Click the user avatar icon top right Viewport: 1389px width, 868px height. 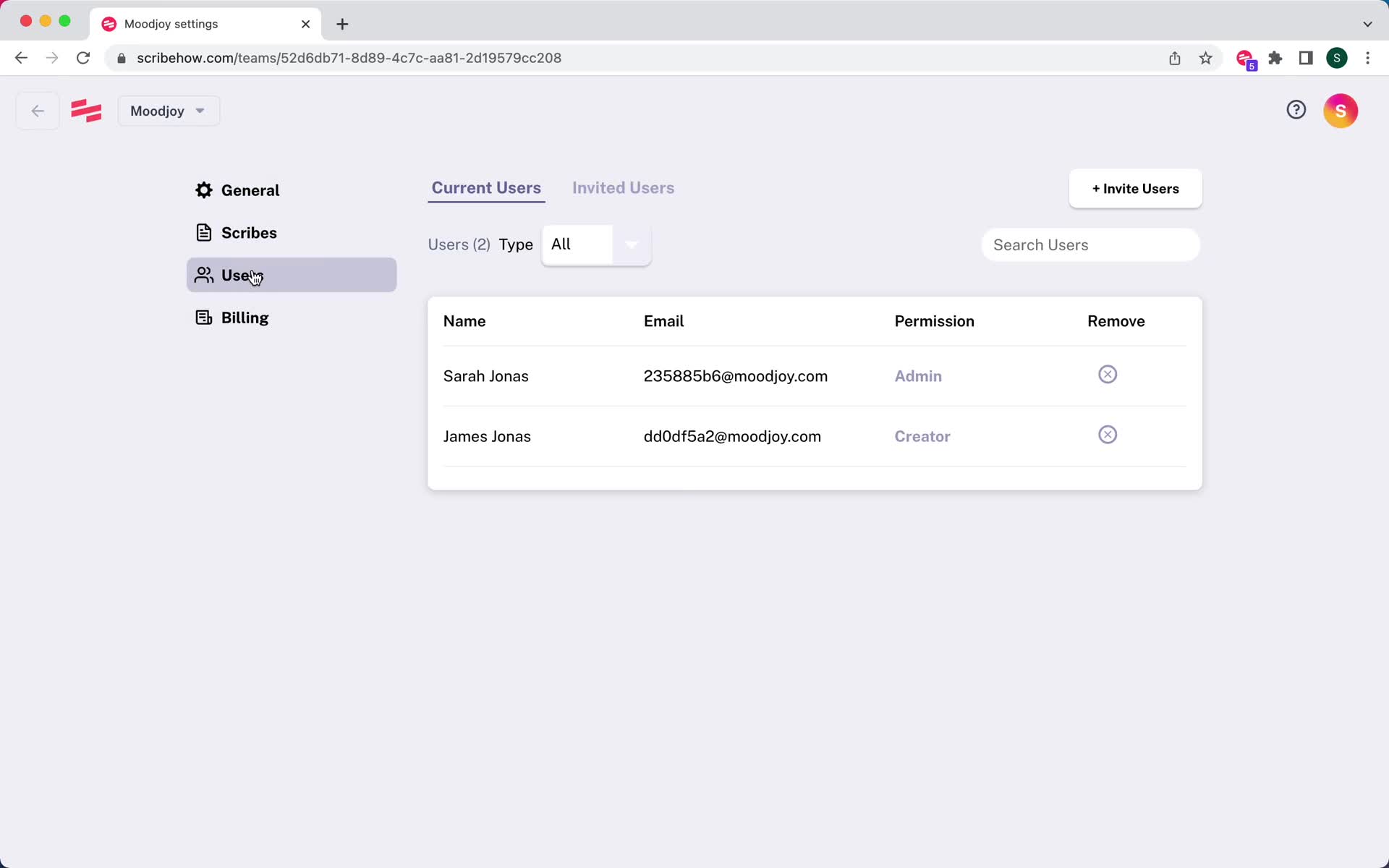[1341, 110]
